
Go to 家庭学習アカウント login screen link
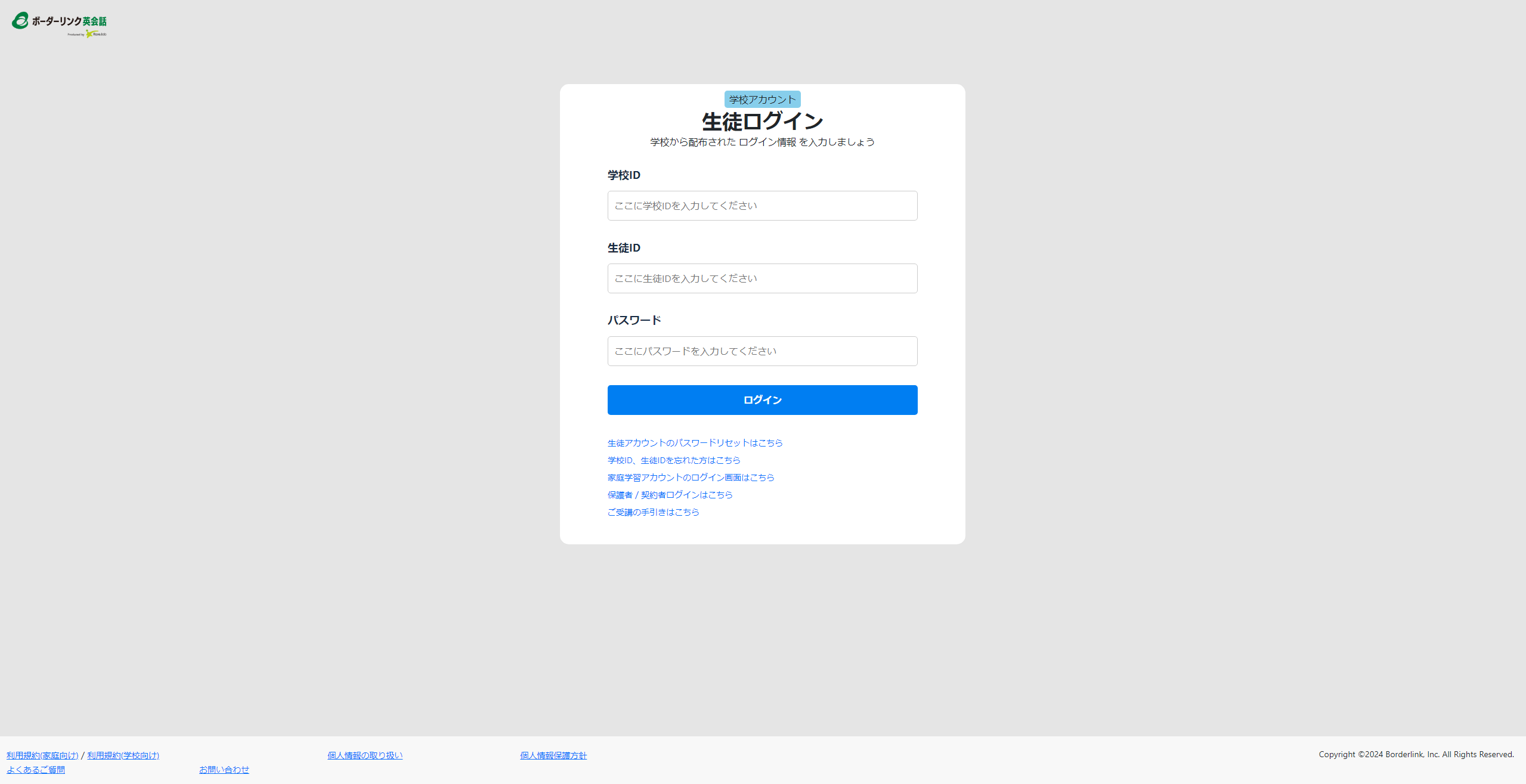pos(691,478)
